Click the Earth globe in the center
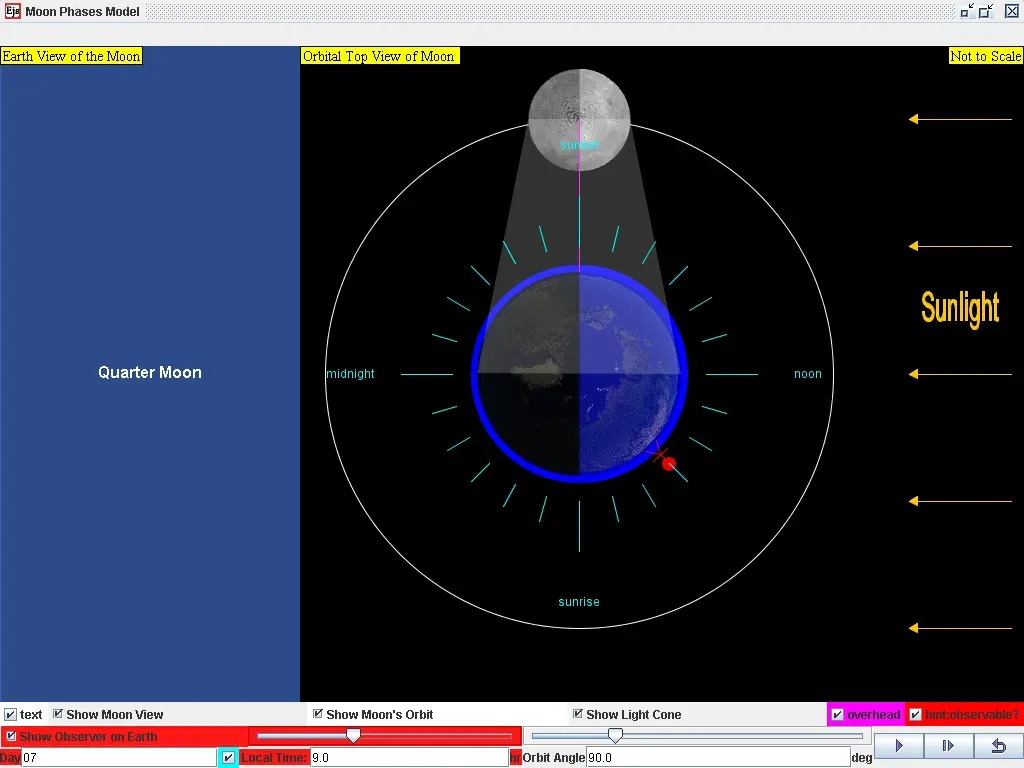The image size is (1024, 768). click(x=579, y=373)
